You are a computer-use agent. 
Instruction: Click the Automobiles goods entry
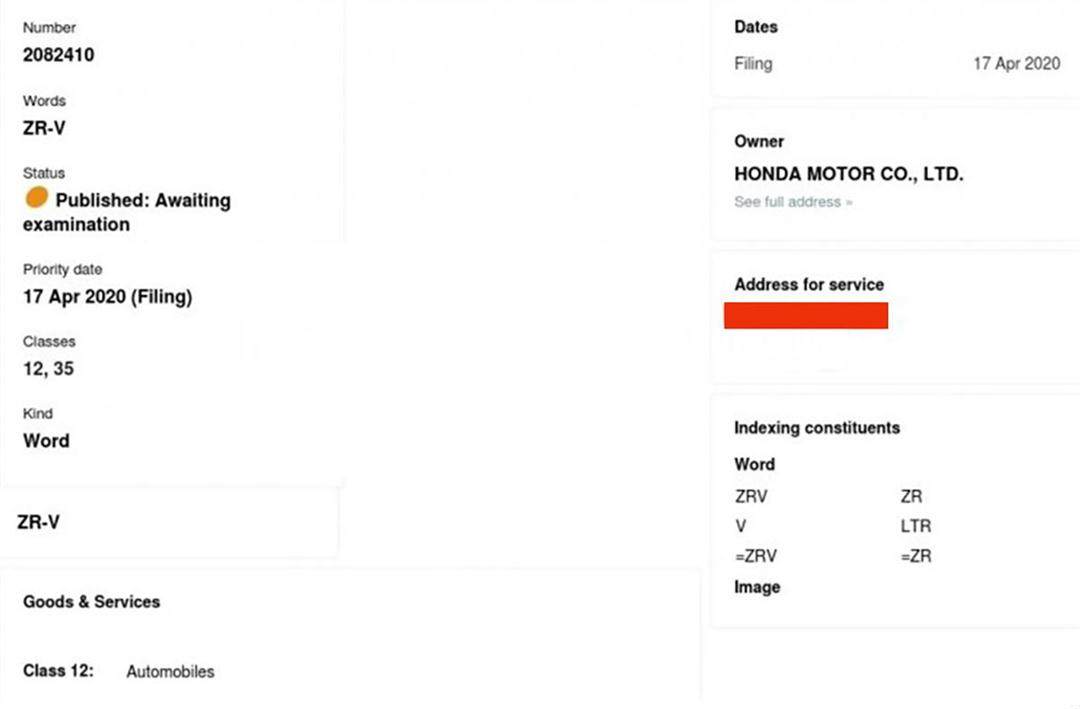pos(170,672)
